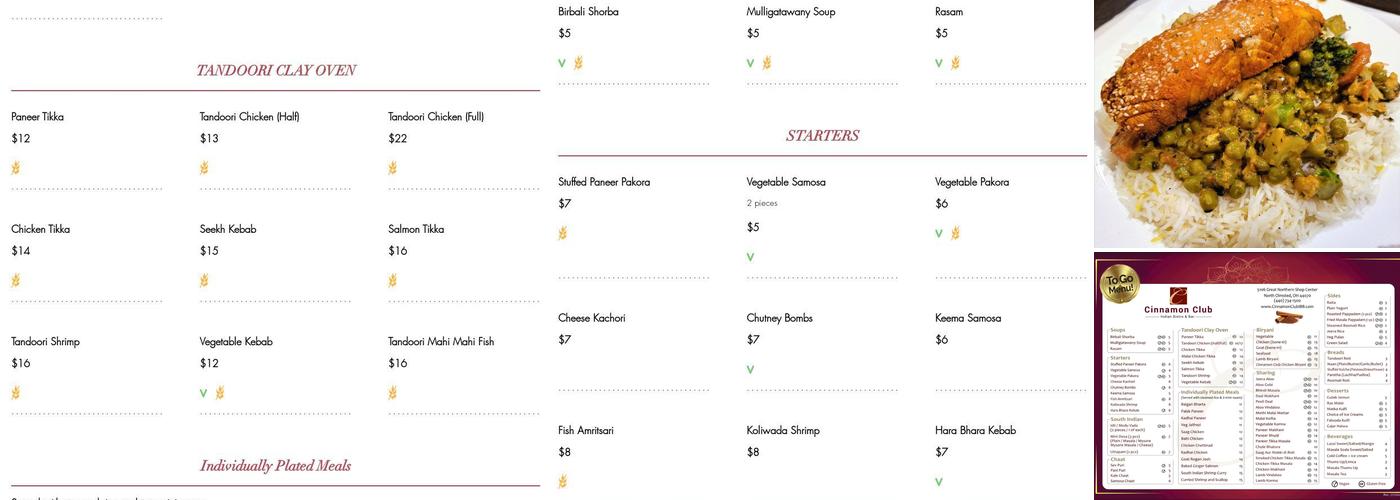Select the Keema Samosa item name
The image size is (1400, 500).
[967, 318]
